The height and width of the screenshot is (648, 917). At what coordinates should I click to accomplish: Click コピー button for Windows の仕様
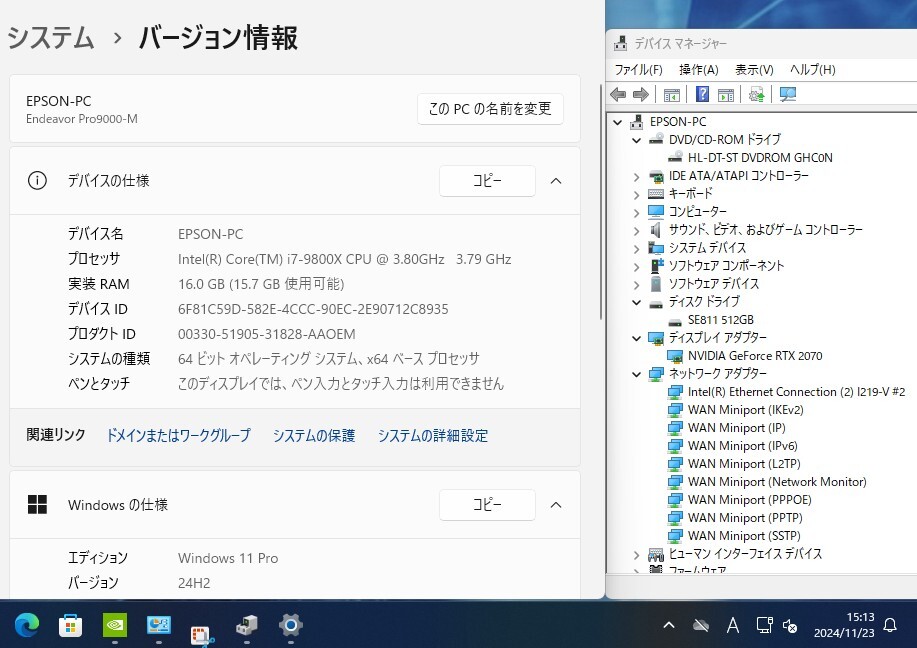point(487,505)
